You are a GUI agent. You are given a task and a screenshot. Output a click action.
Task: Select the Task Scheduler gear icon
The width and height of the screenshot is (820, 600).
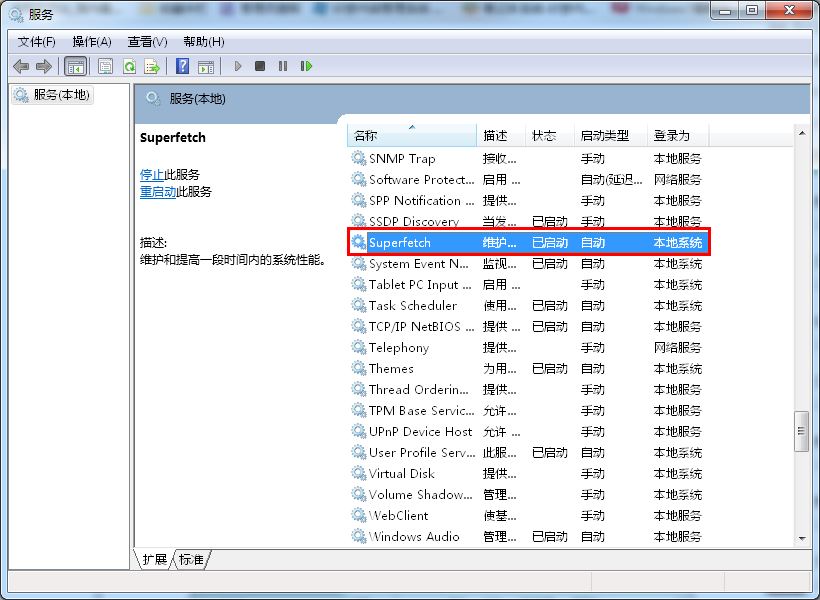[358, 305]
